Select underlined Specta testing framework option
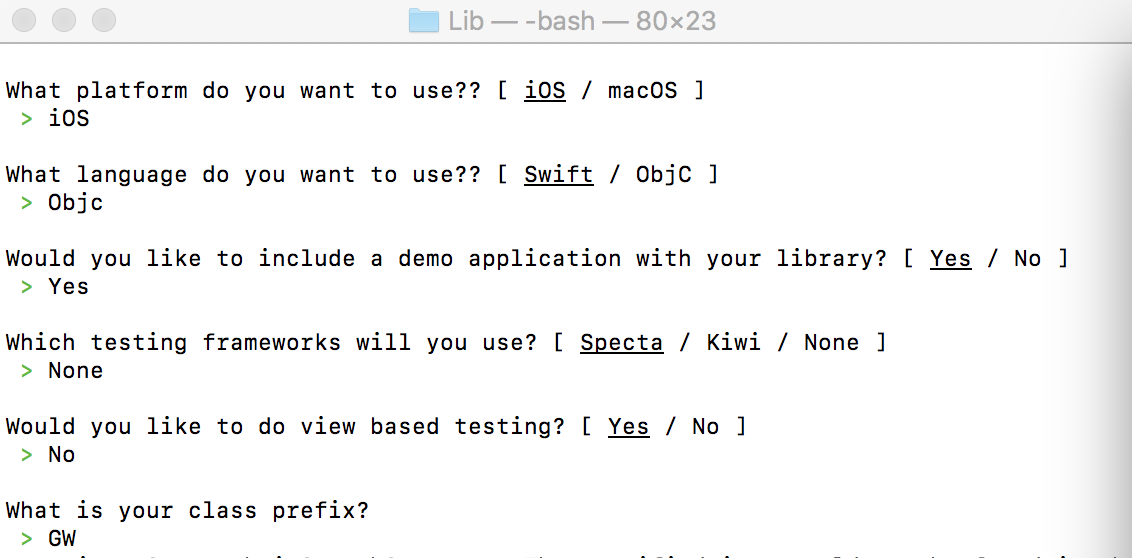The image size is (1132, 558). coord(621,343)
